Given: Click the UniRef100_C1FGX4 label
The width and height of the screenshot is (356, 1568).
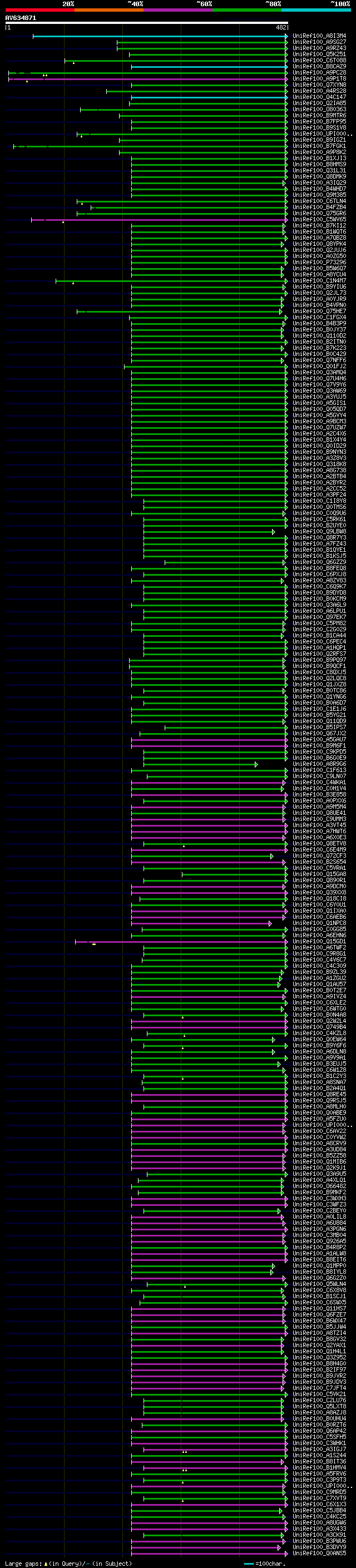Looking at the screenshot, I should 319,318.
